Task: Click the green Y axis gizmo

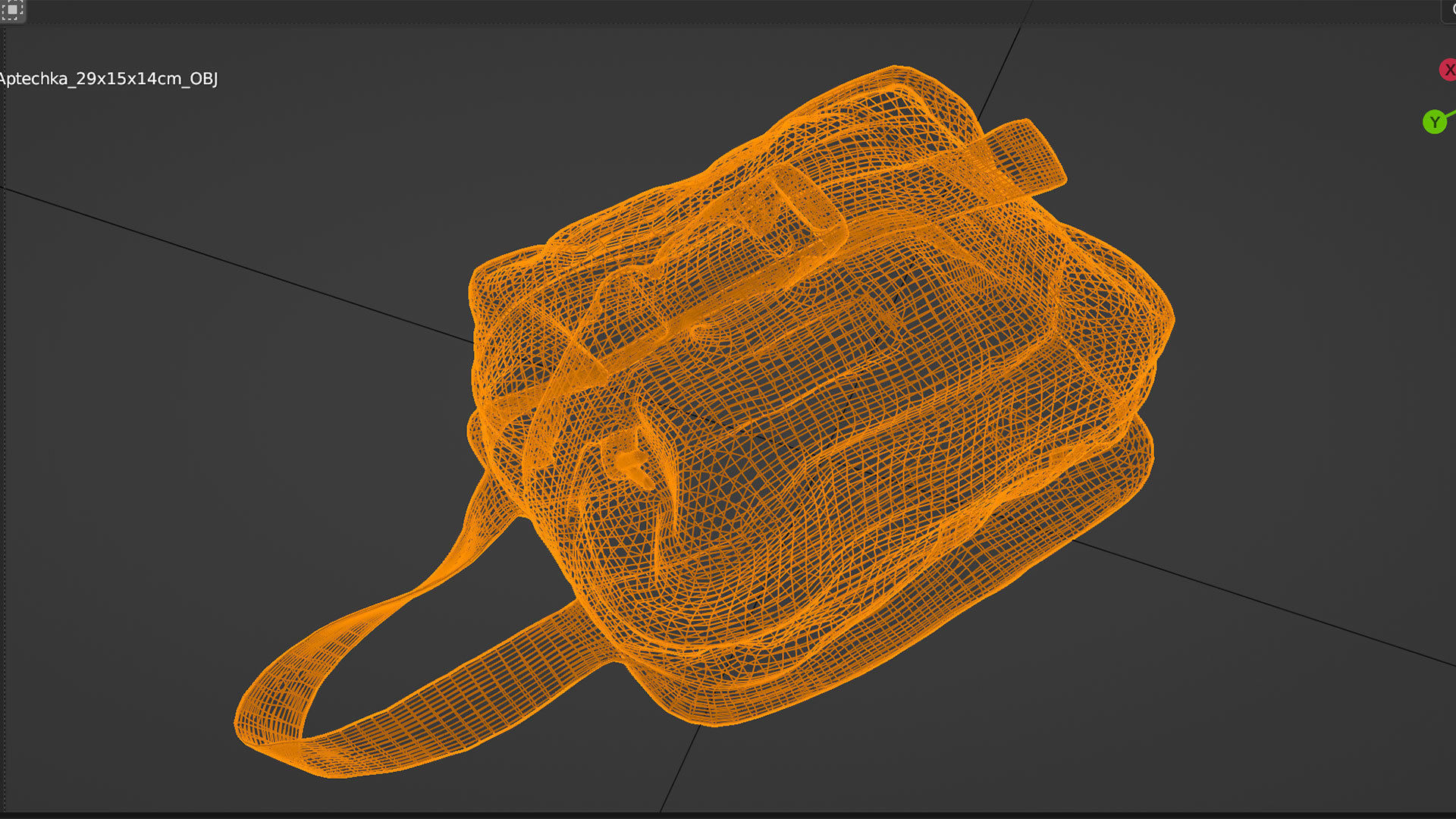Action: tap(1434, 122)
